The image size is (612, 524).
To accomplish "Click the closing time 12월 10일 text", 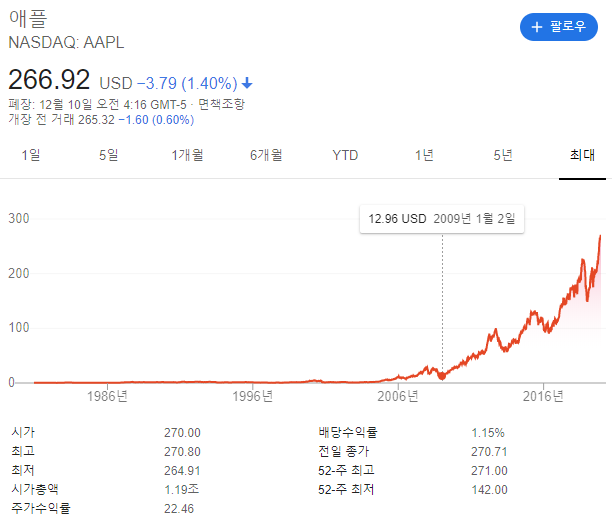I will (x=66, y=105).
